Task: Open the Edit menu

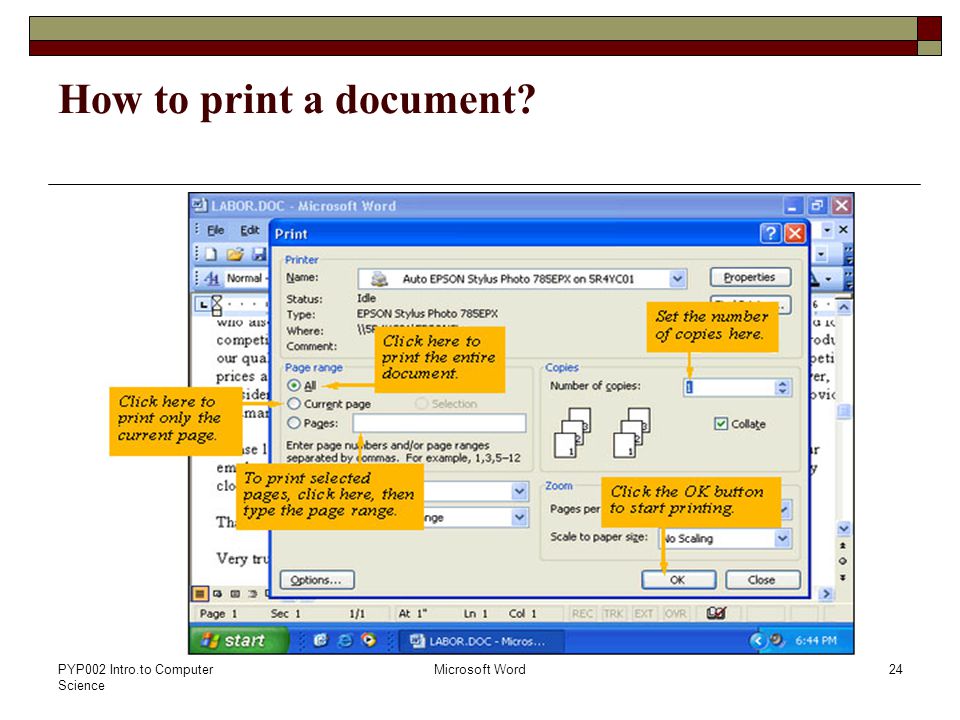Action: 249,230
